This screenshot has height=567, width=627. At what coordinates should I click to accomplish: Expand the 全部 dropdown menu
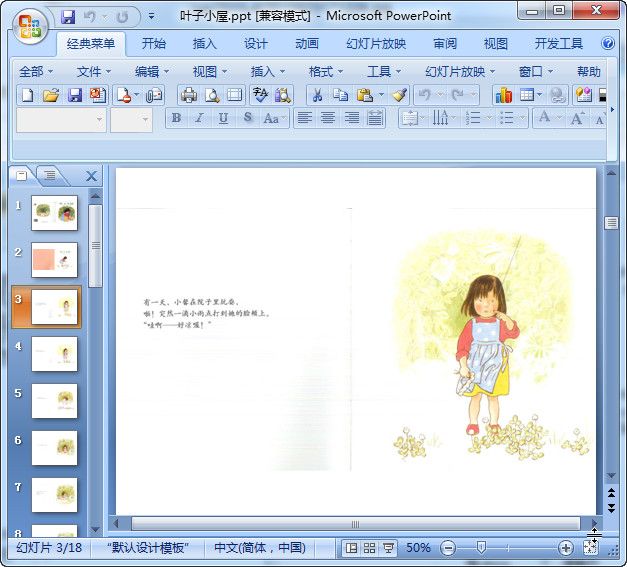[x=36, y=72]
